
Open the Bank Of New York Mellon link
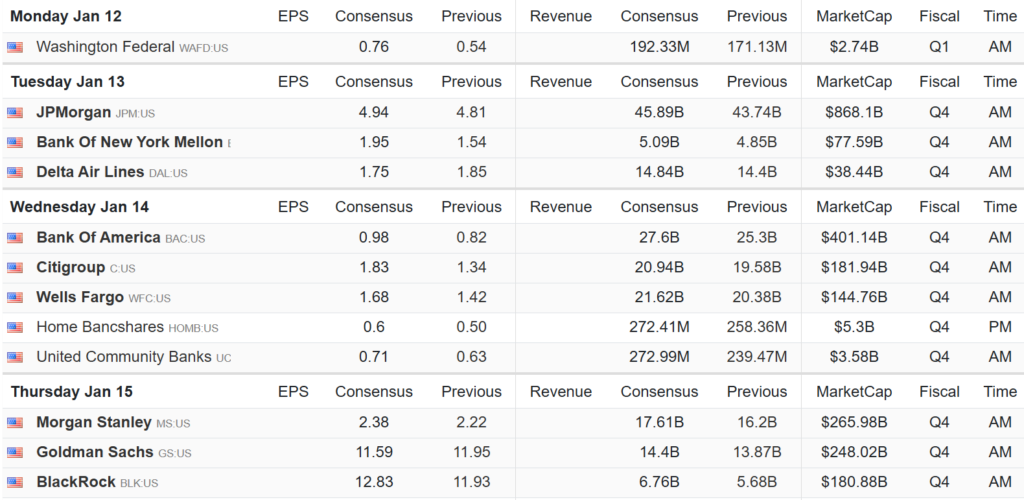(129, 142)
